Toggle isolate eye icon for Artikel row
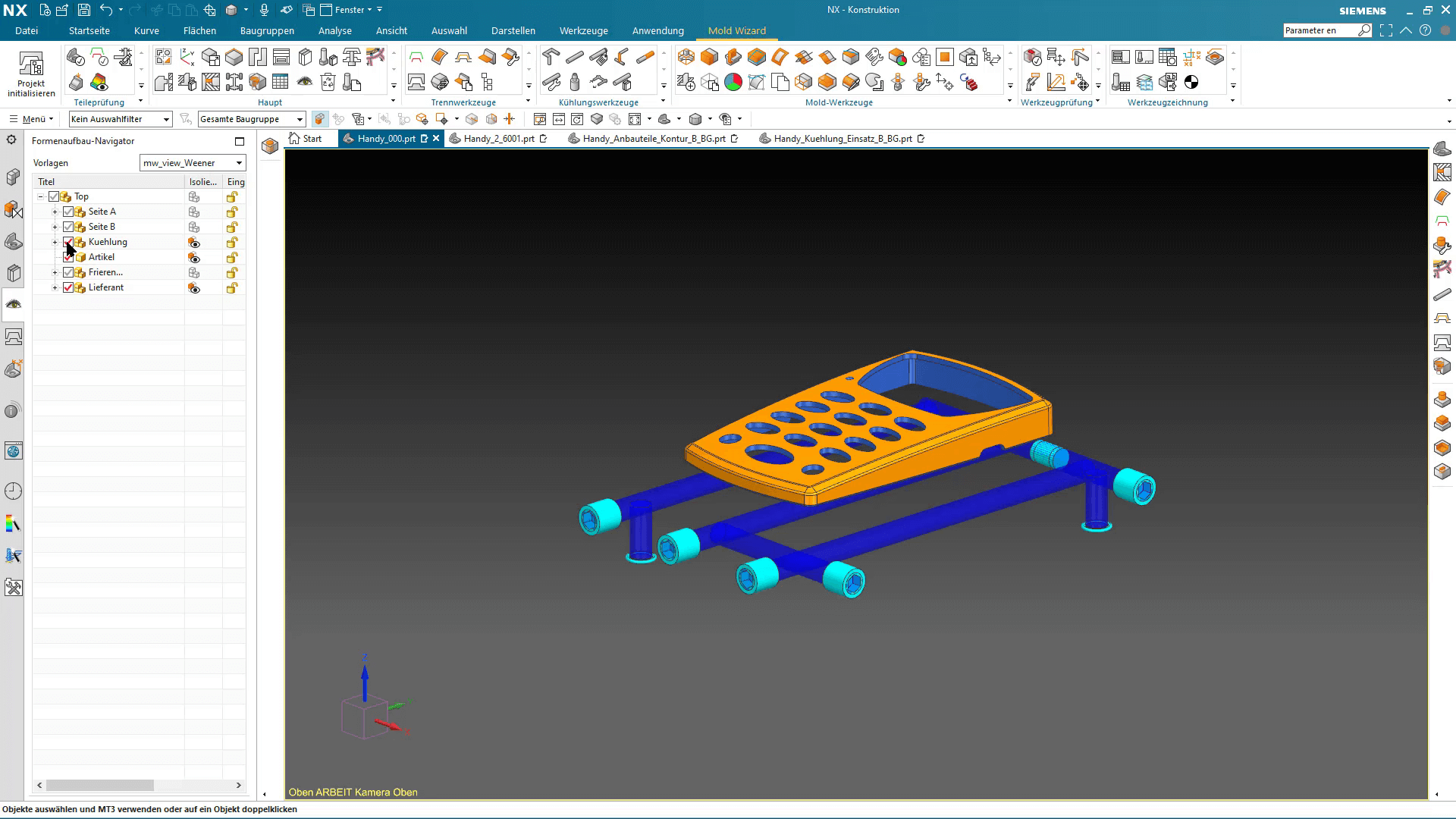Image resolution: width=1456 pixels, height=819 pixels. point(194,258)
